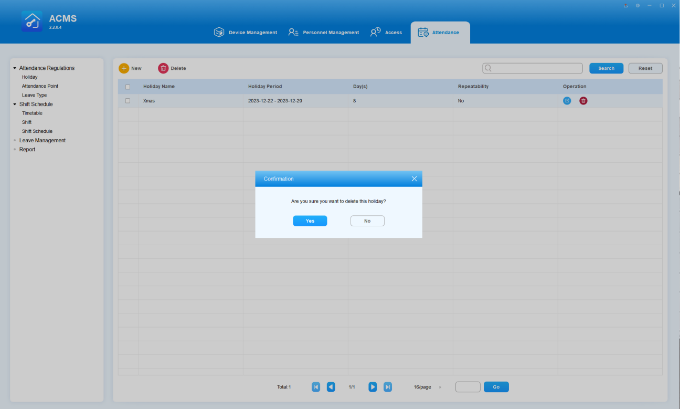
Task: Cancel deletion by clicking No
Action: tap(367, 220)
